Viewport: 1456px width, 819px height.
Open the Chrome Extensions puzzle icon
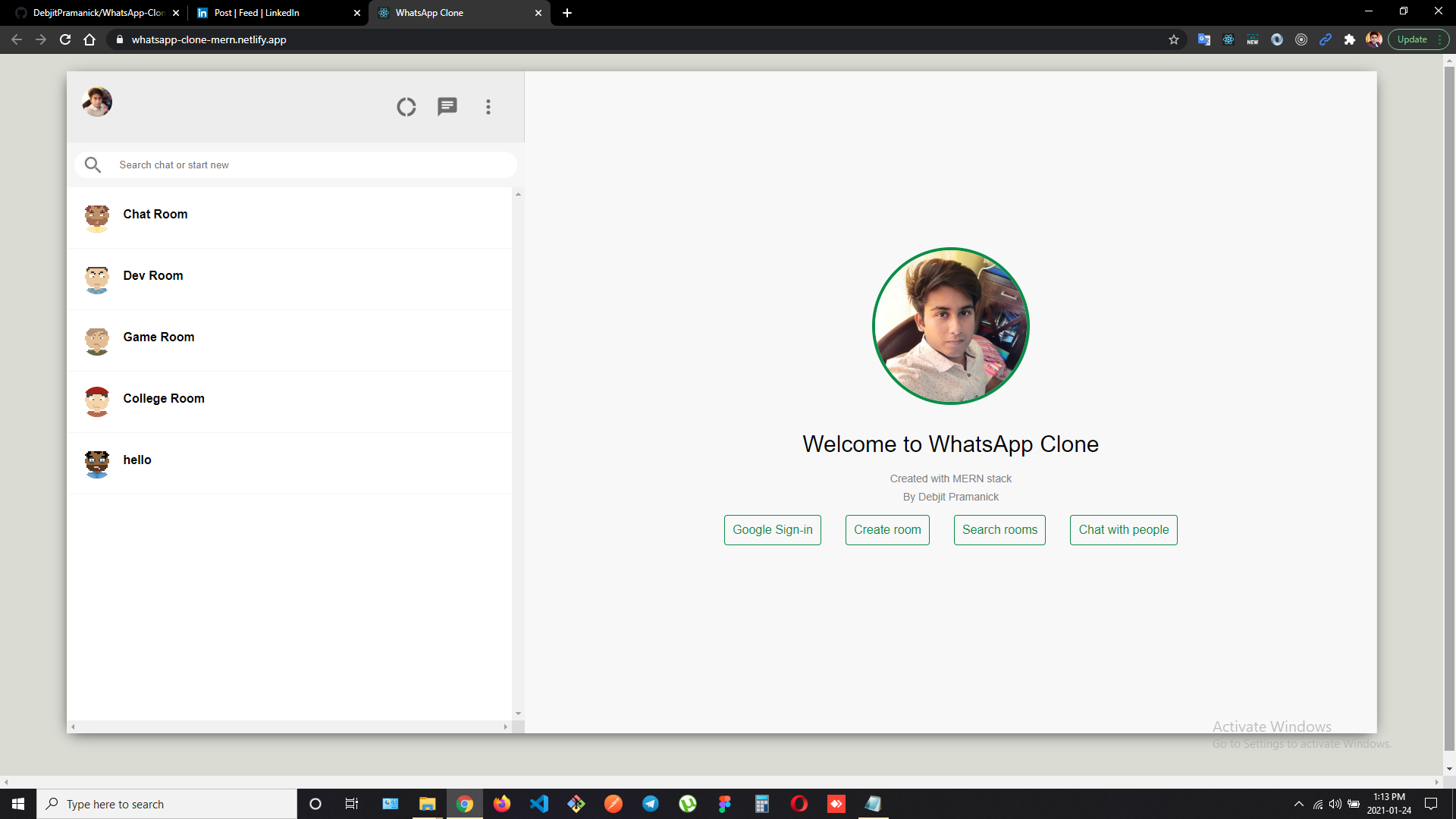click(1349, 39)
